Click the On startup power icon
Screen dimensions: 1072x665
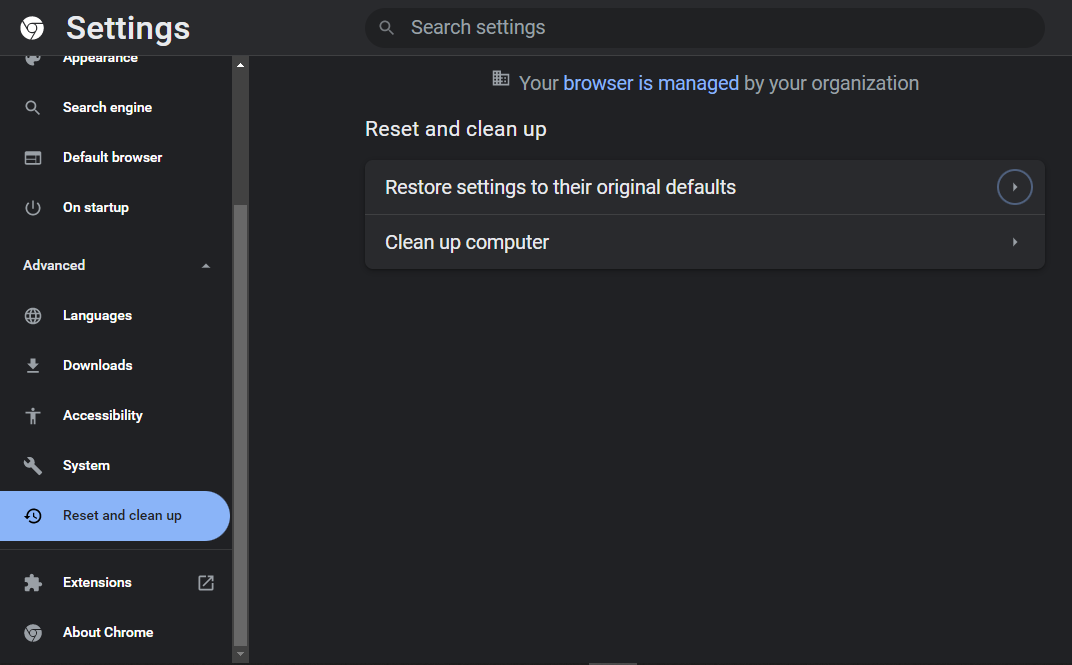point(32,208)
